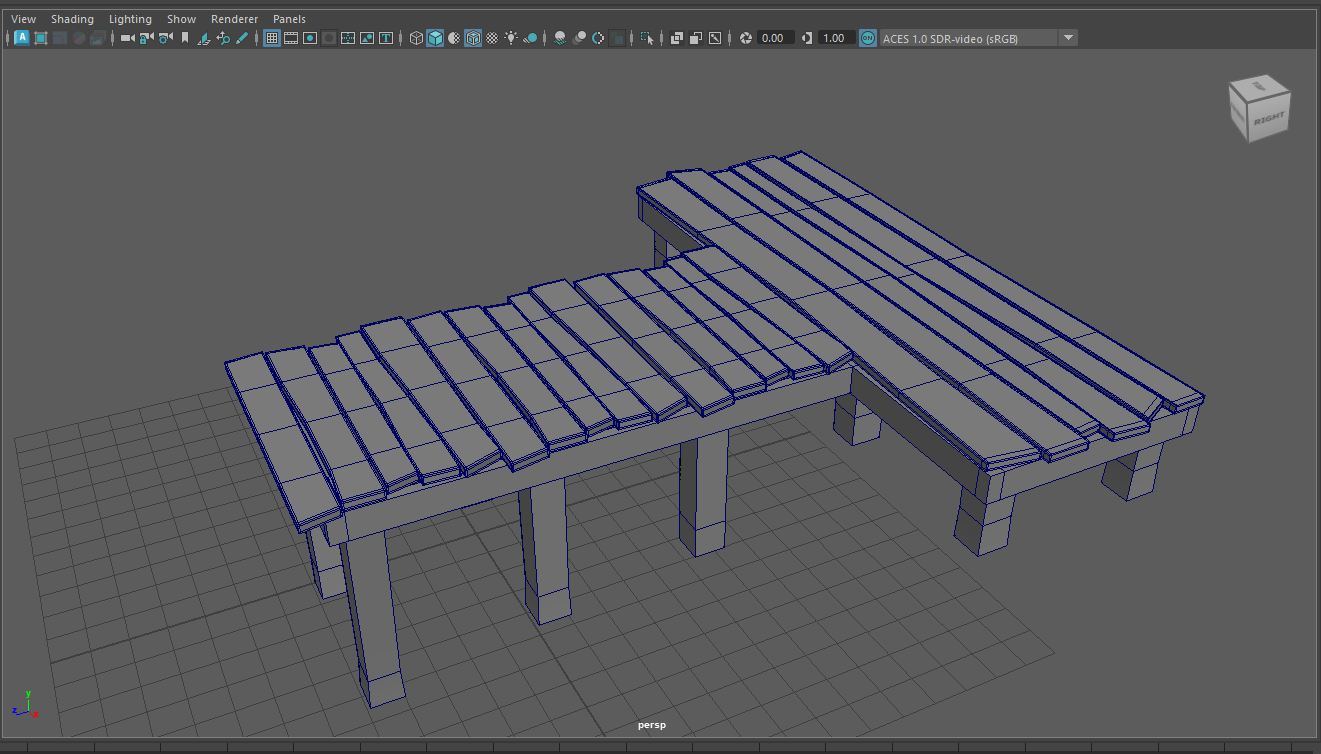Click the exposure value field
The width and height of the screenshot is (1321, 754).
776,38
